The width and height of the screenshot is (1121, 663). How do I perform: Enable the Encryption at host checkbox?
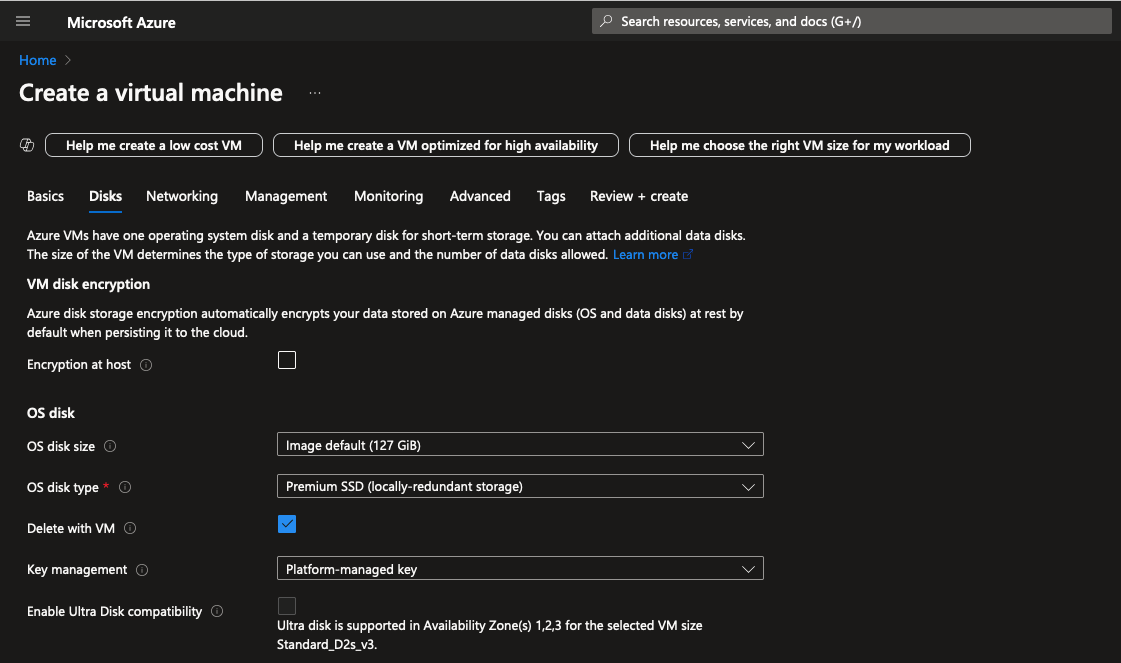287,360
